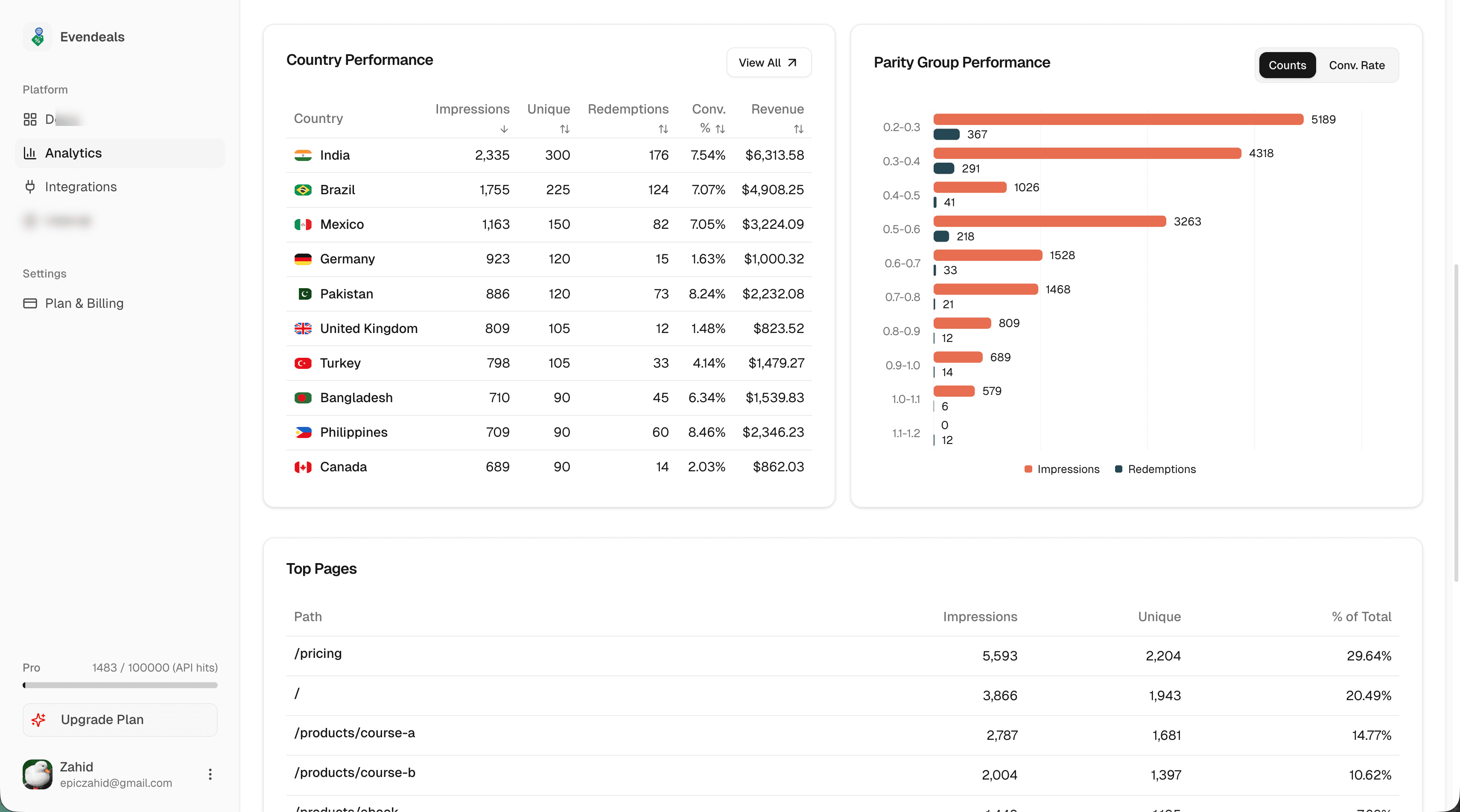Select the Counts view toggle

click(x=1287, y=65)
